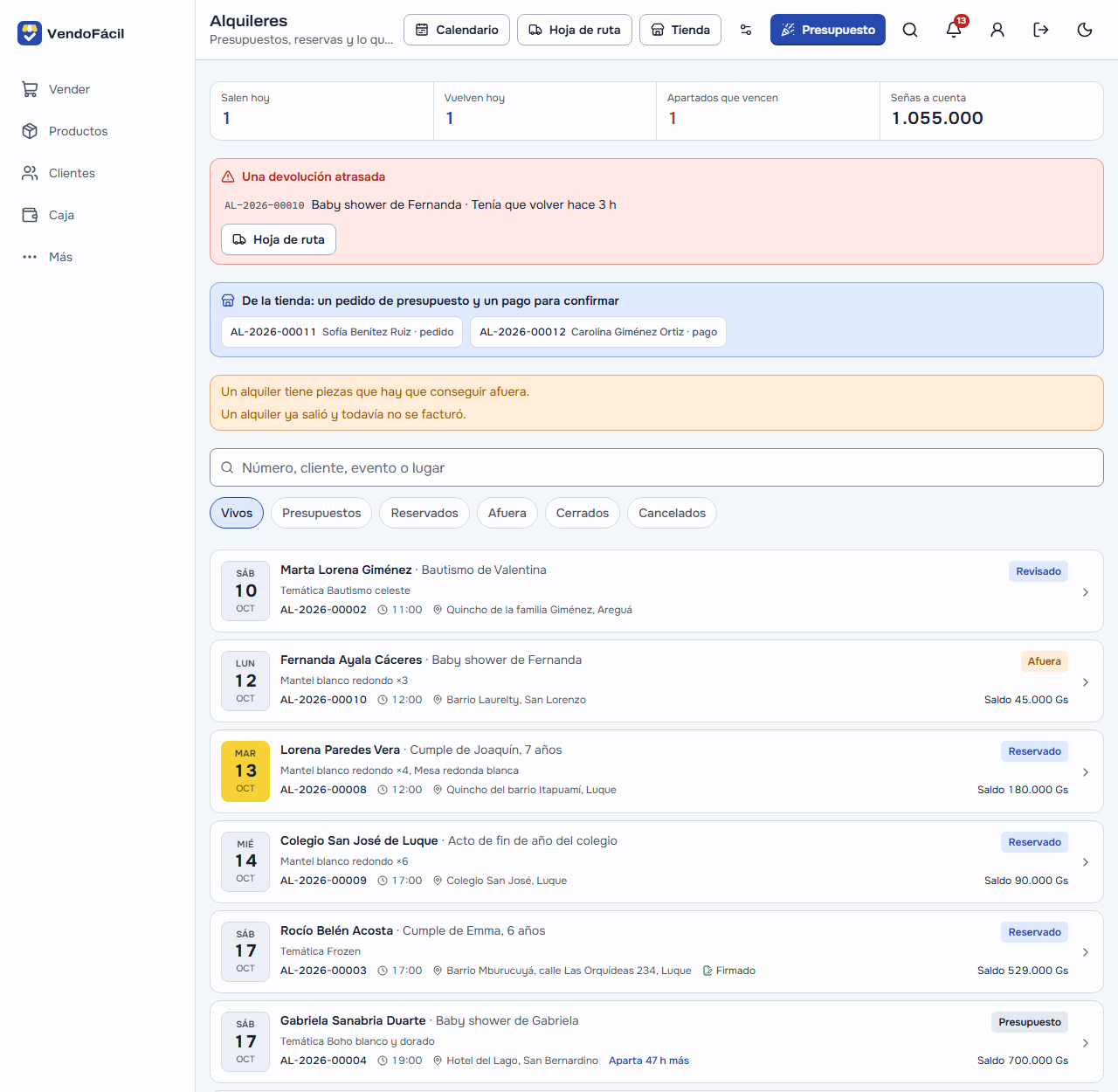
Task: Click notice about pieces to get afuera
Action: (375, 391)
